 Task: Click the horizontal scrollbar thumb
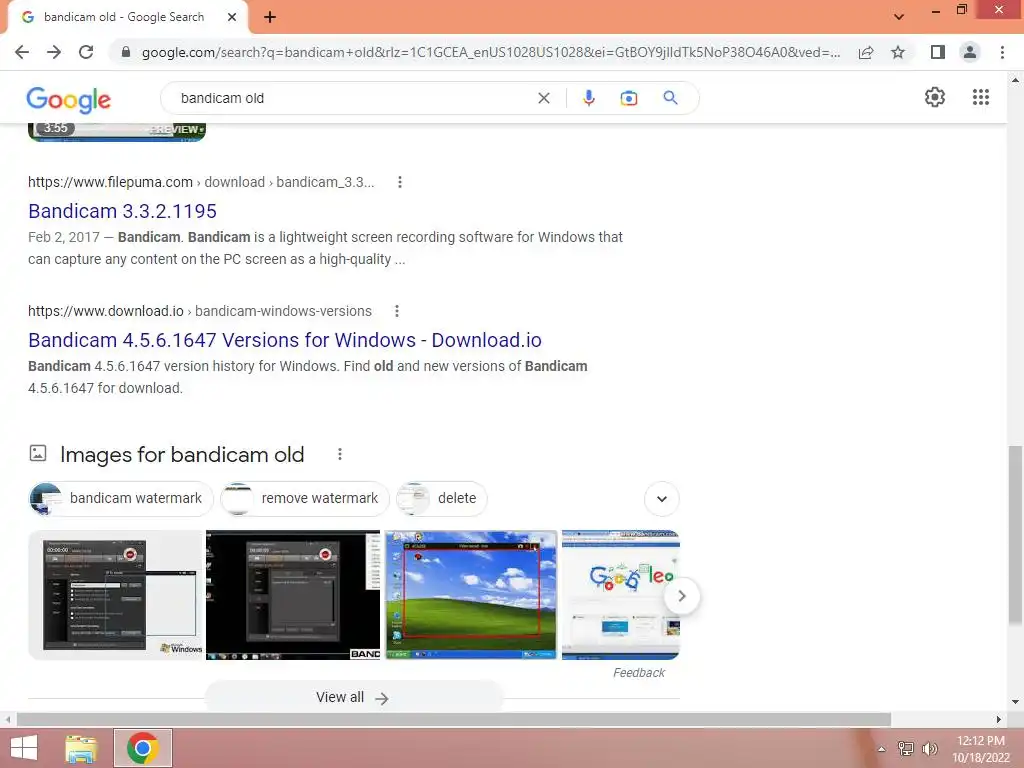click(454, 720)
